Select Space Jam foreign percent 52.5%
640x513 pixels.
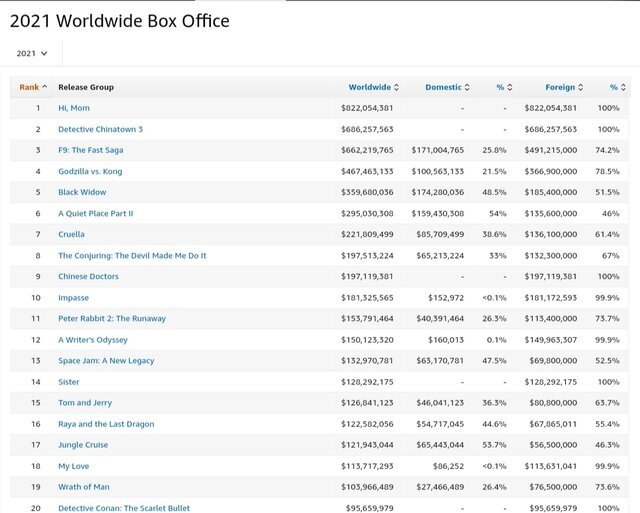coord(607,361)
